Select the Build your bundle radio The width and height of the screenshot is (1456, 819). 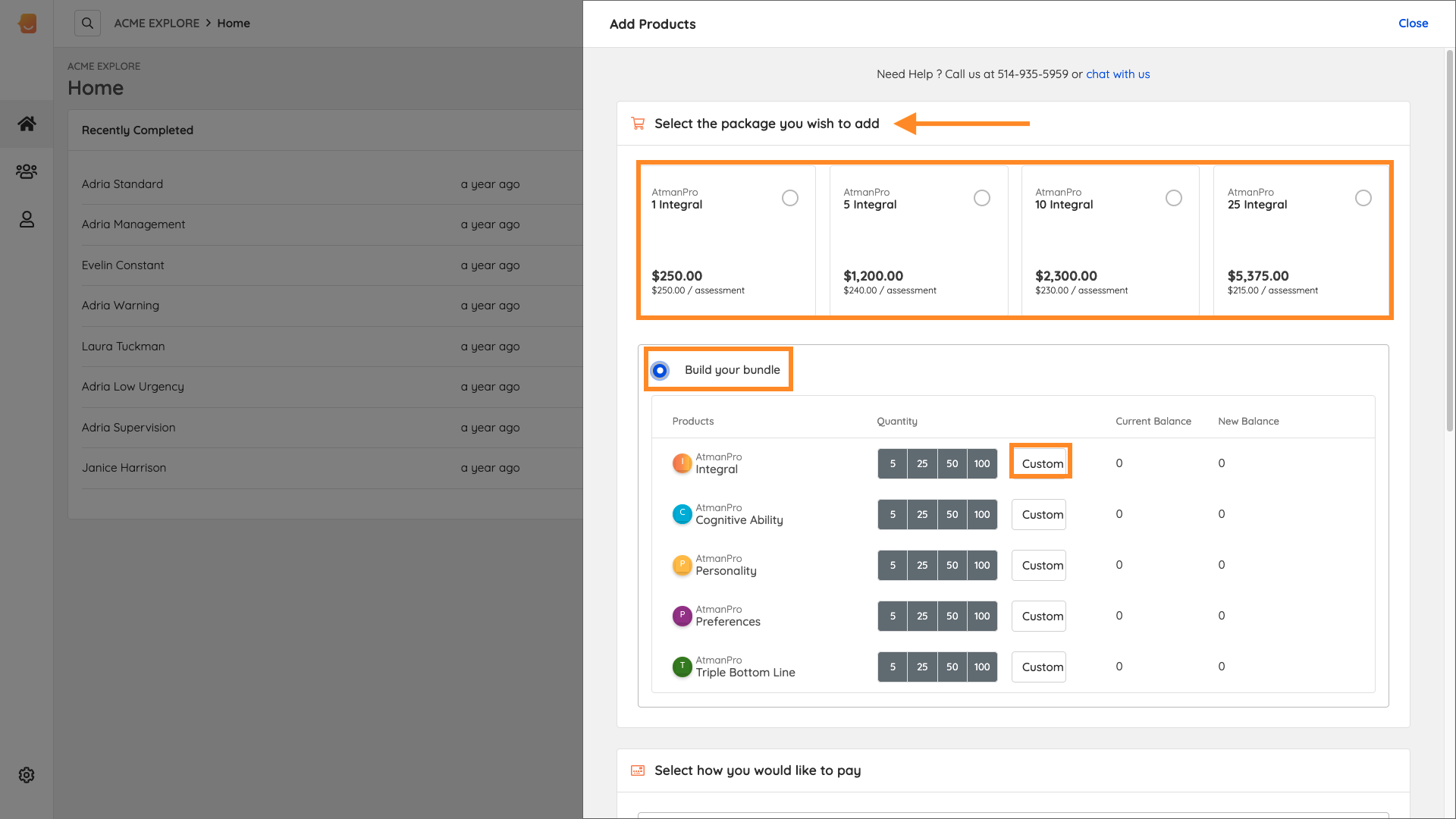(660, 370)
